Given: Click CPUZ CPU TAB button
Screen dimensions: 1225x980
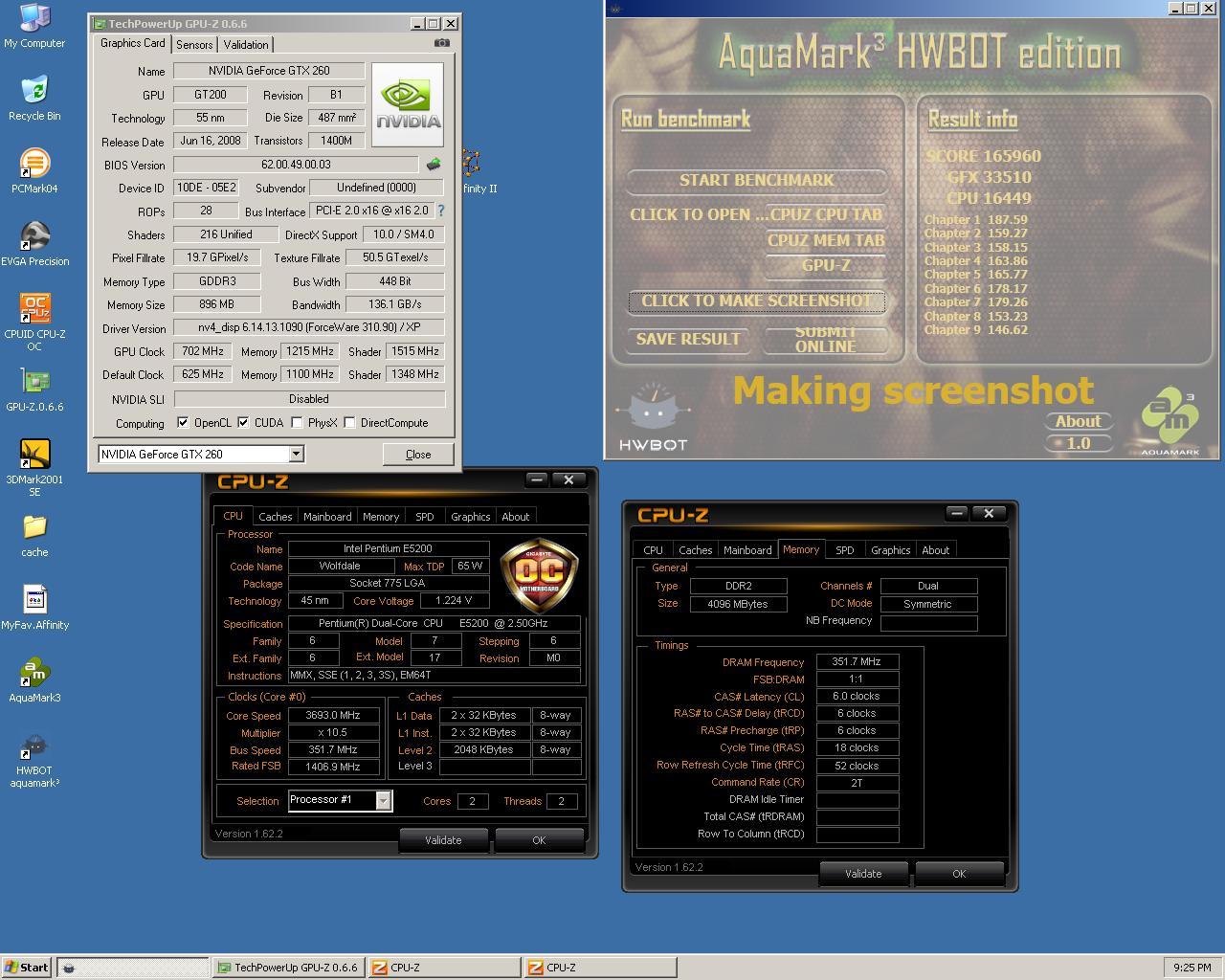Looking at the screenshot, I should click(827, 214).
